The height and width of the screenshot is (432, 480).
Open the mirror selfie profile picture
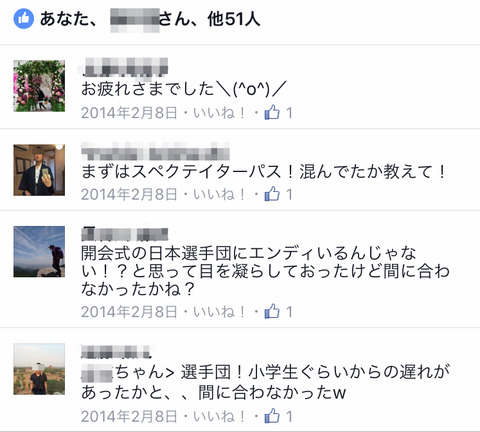tap(39, 170)
